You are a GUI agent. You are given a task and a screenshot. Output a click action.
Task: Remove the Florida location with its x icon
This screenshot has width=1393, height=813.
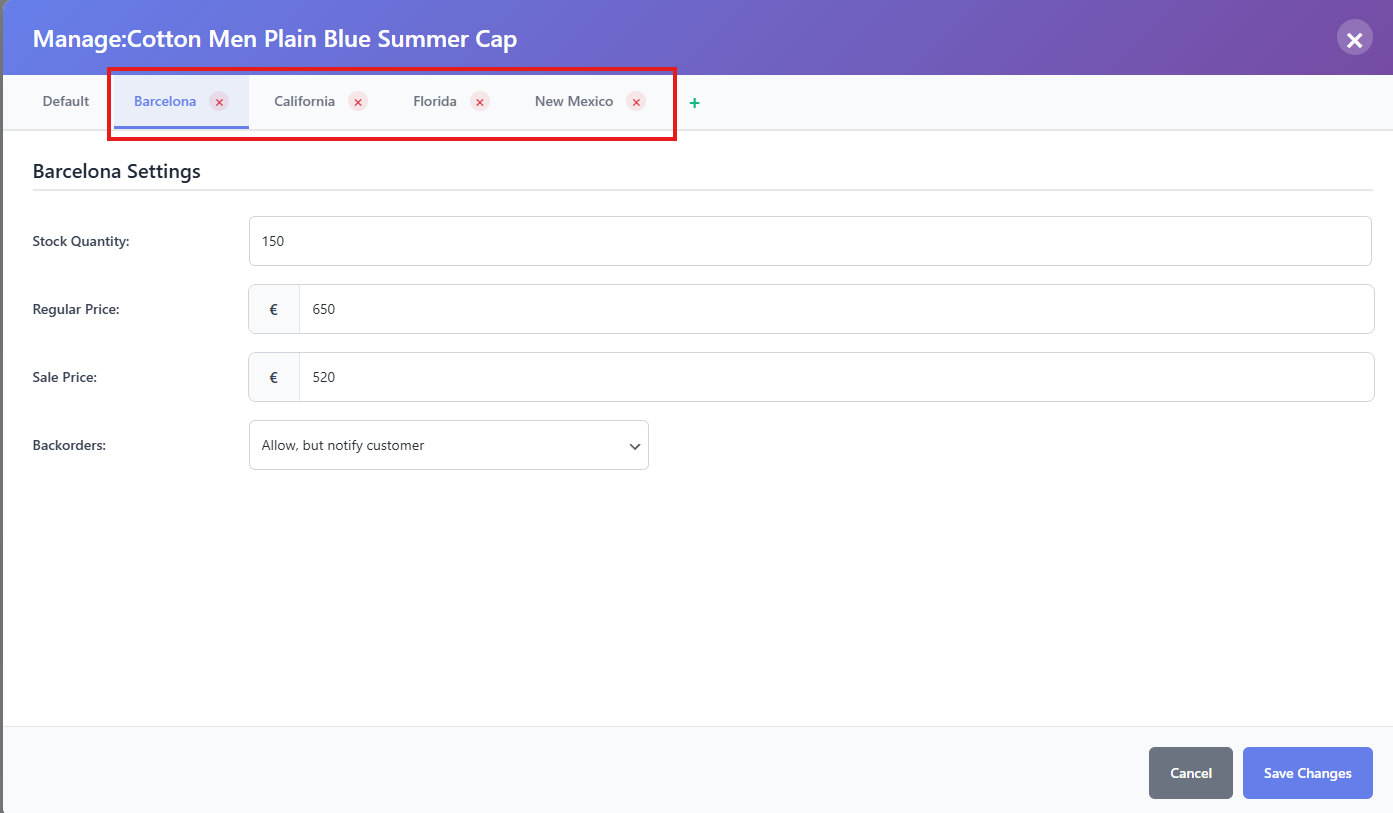pos(480,102)
